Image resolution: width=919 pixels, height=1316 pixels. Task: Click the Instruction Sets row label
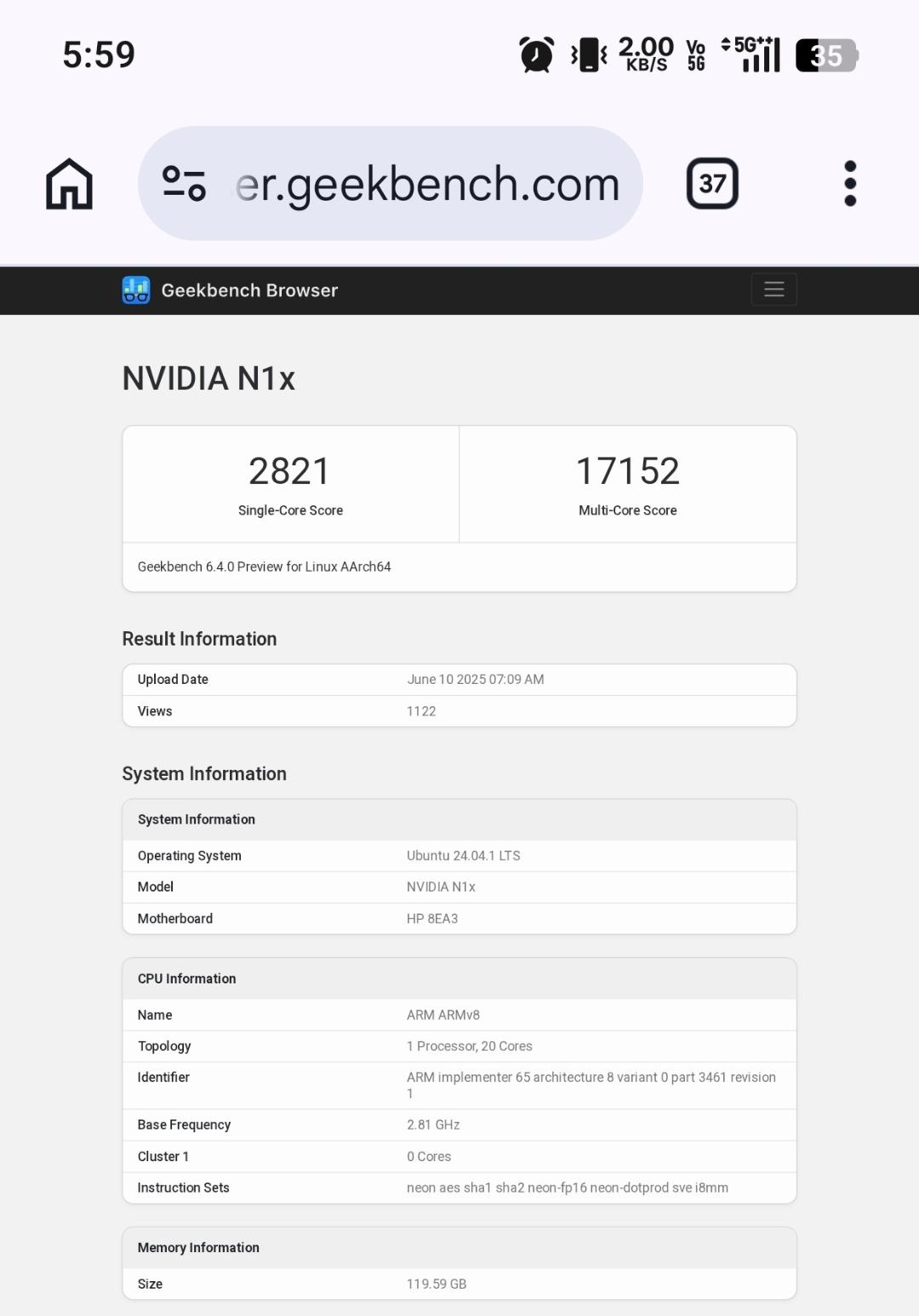click(183, 1188)
